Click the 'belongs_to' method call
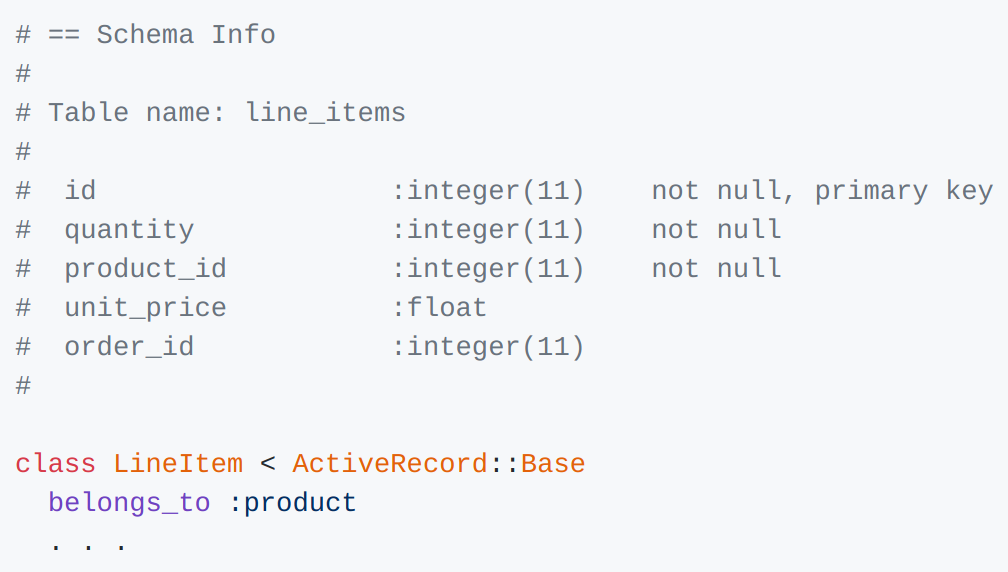This screenshot has height=572, width=1008. point(129,503)
